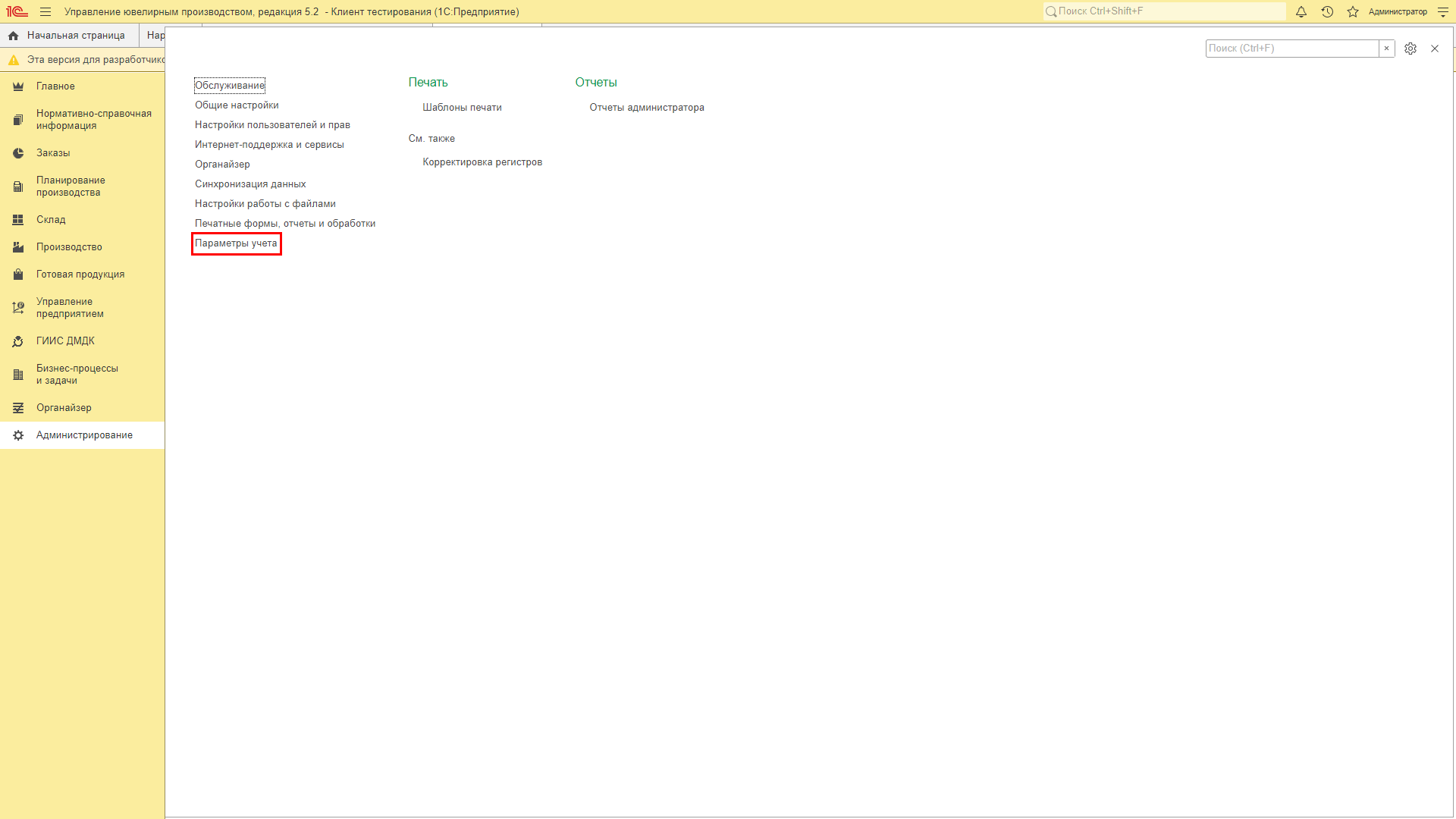Open the Бизнес-процессы и задачи section
Screen dimensions: 1456x819
(x=82, y=375)
